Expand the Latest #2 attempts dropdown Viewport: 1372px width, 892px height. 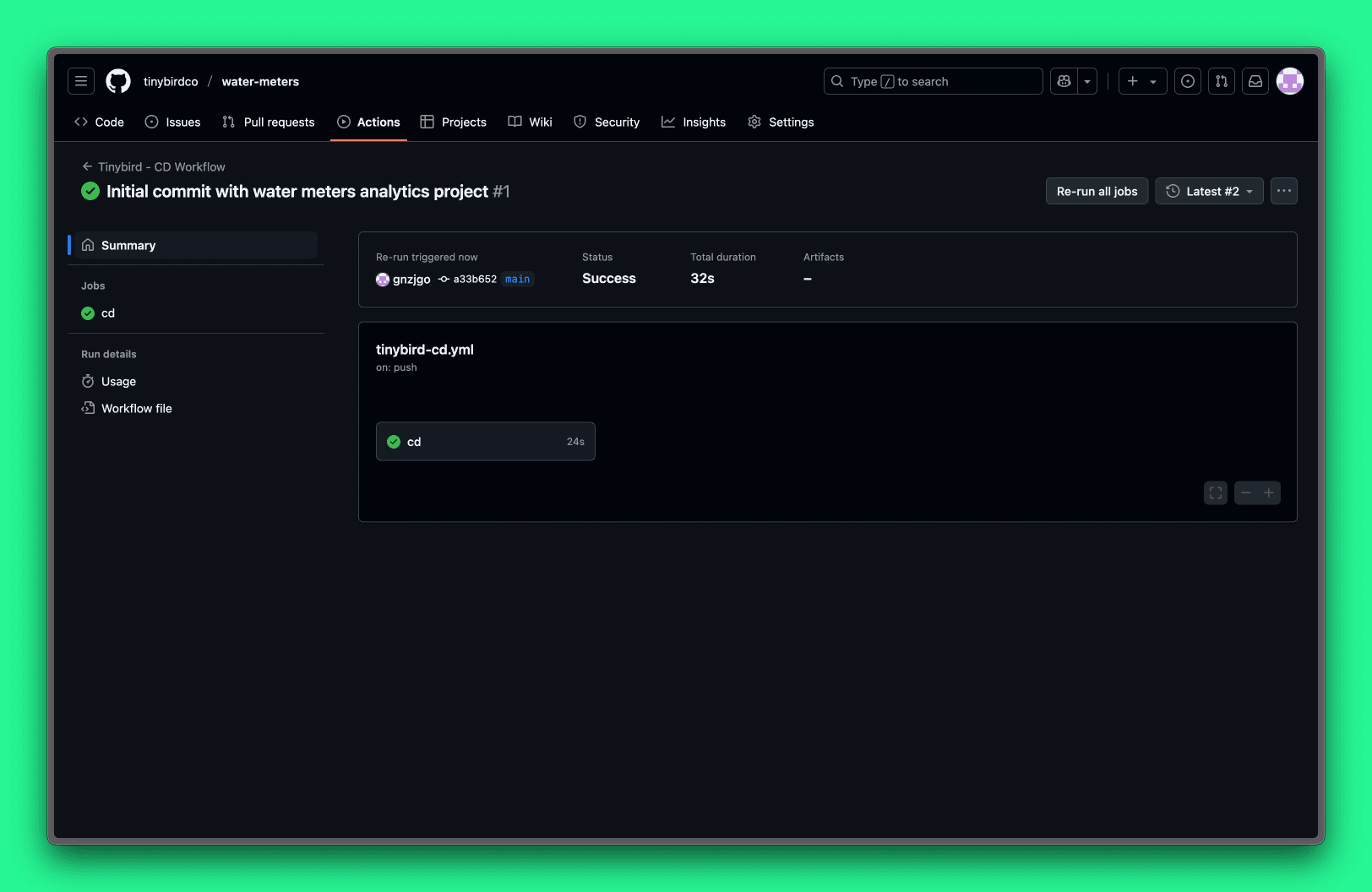1209,192
